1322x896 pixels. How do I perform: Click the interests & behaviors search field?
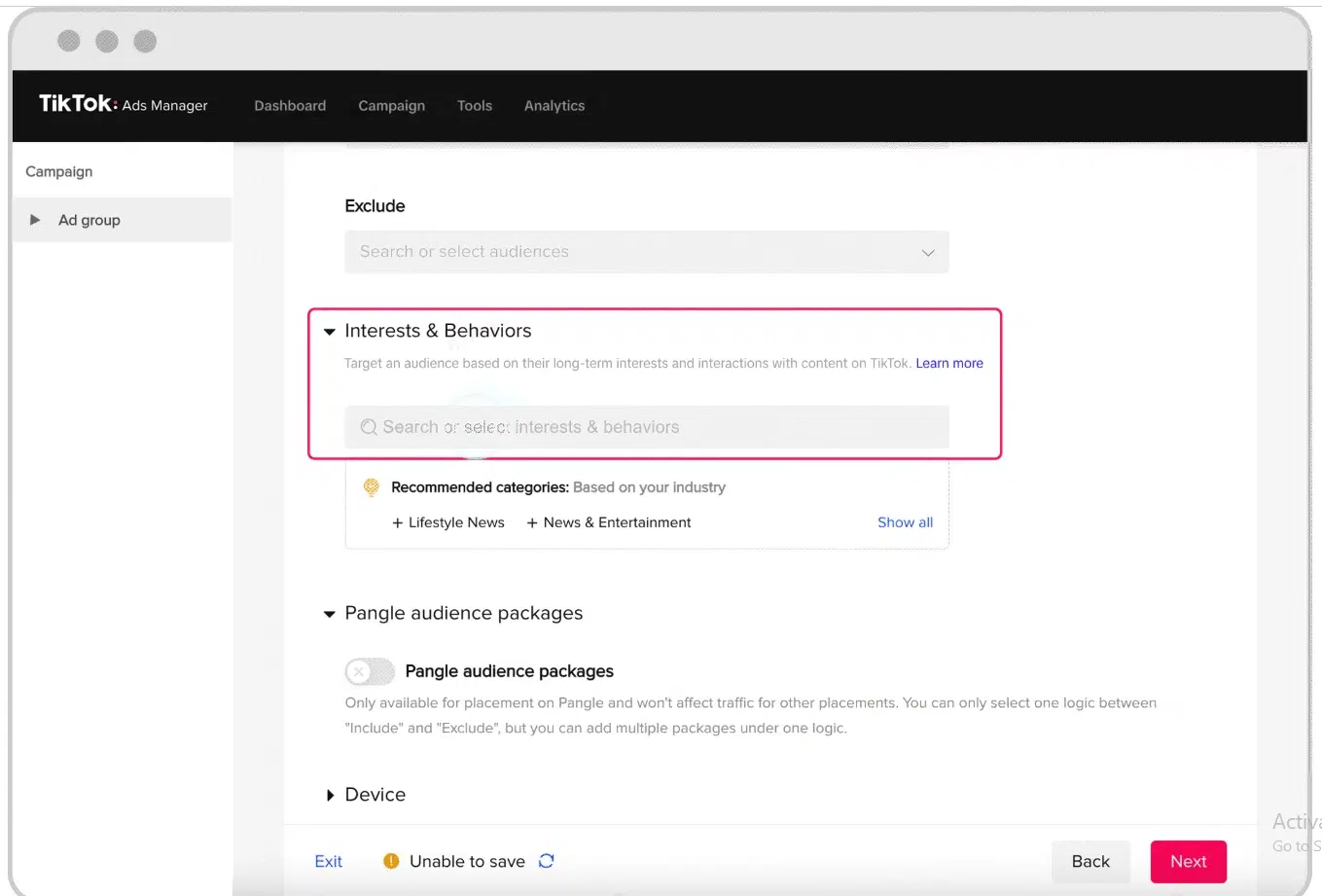[x=647, y=427]
